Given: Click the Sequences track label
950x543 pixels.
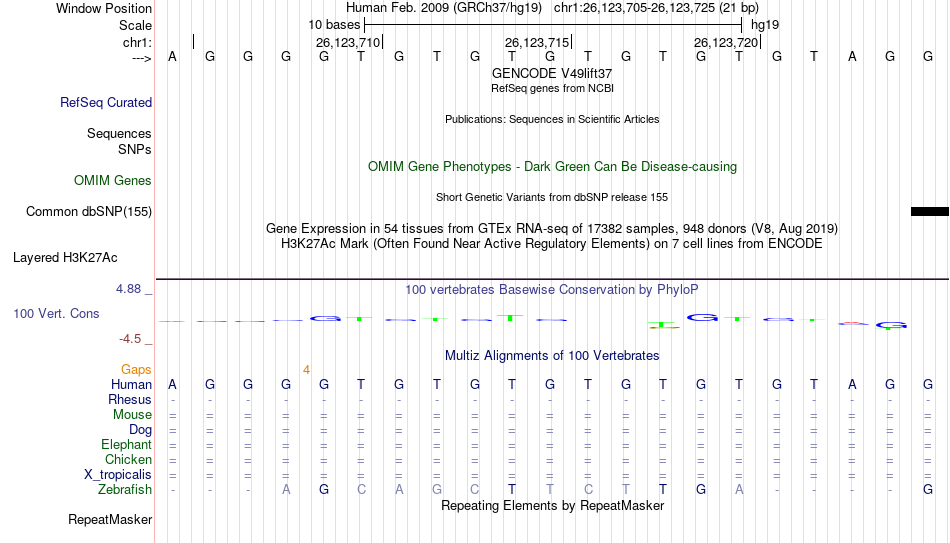Looking at the screenshot, I should 119,133.
